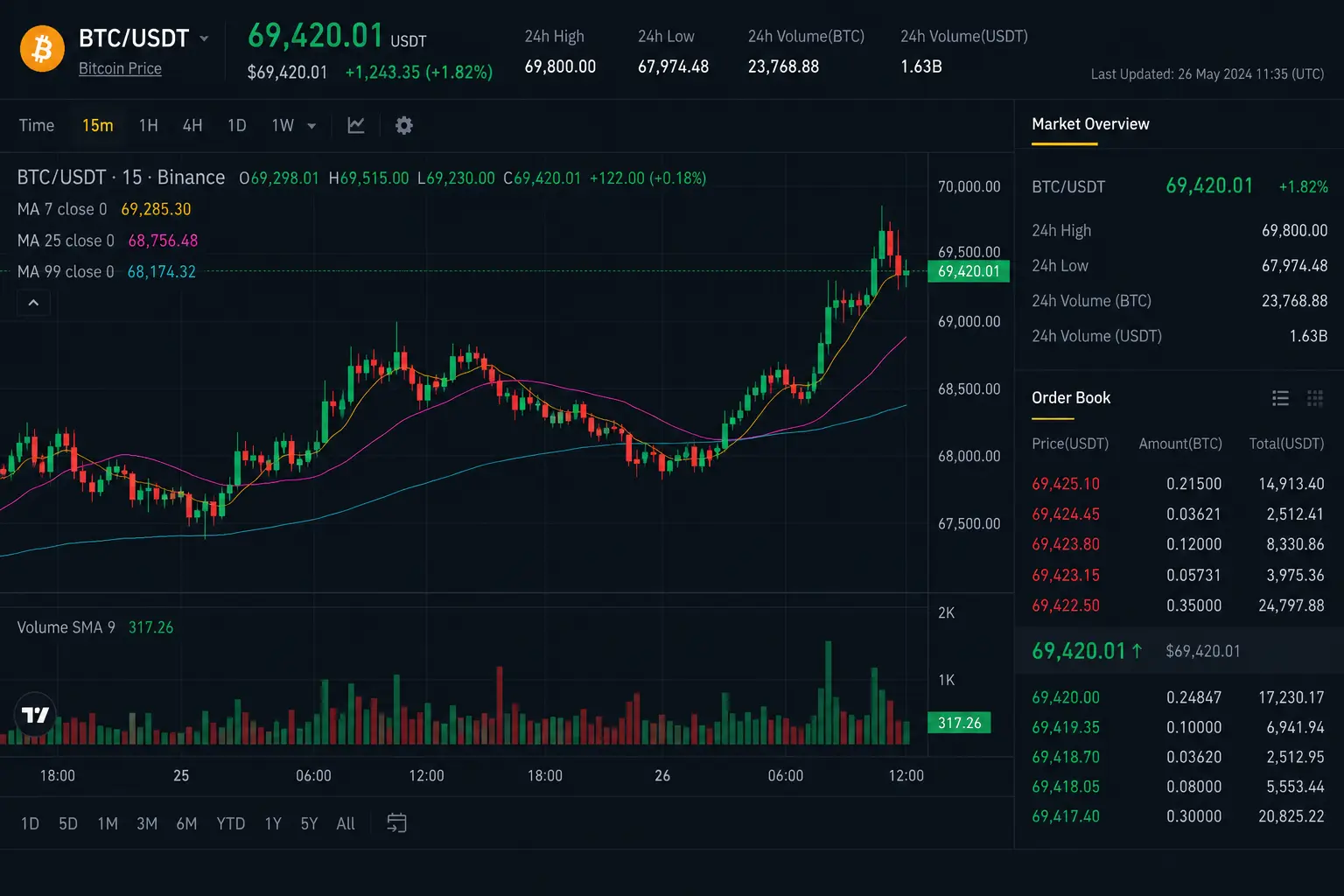
Task: Click the Price(USDT) column header
Action: (x=1070, y=444)
